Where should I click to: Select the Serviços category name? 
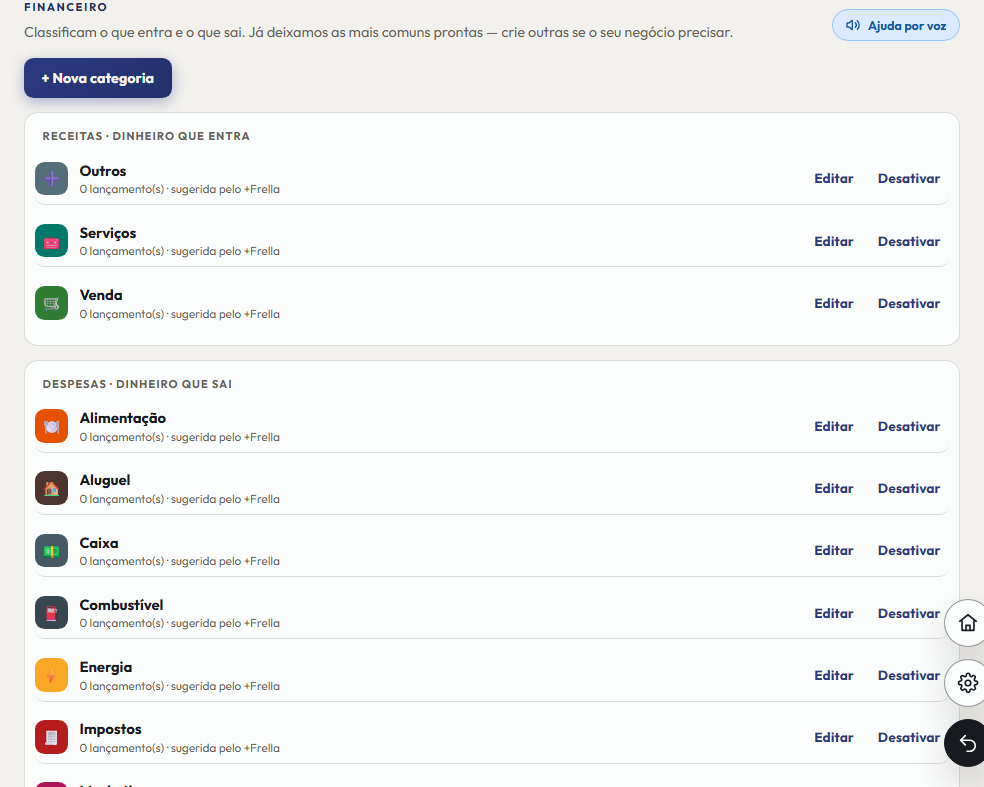108,233
